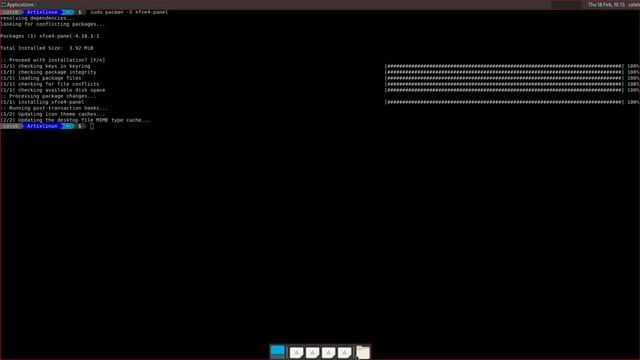
Task: Launch the dock item beside Show Desktop icon
Action: click(x=296, y=352)
